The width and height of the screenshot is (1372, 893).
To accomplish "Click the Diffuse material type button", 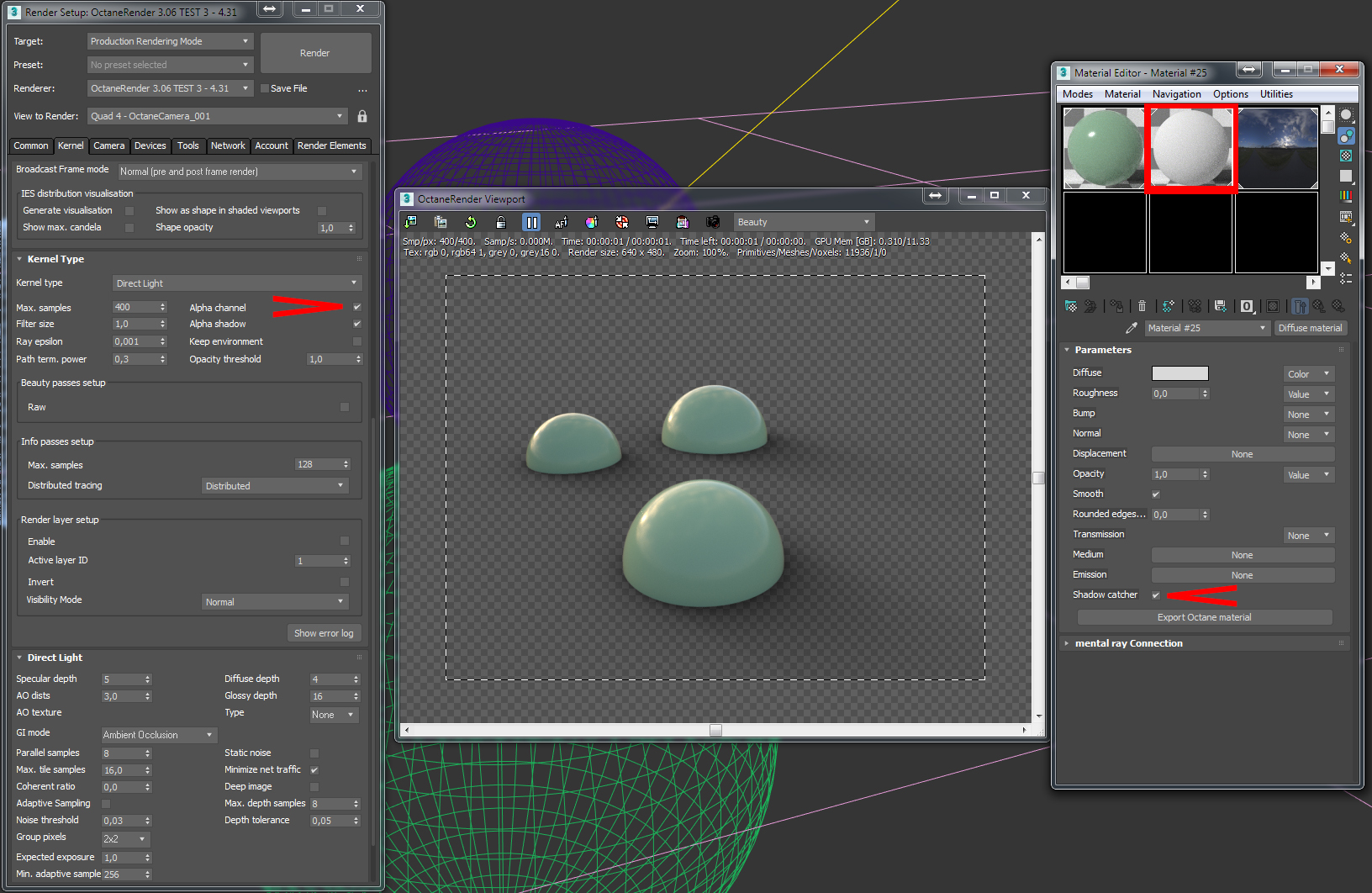I will point(1311,328).
